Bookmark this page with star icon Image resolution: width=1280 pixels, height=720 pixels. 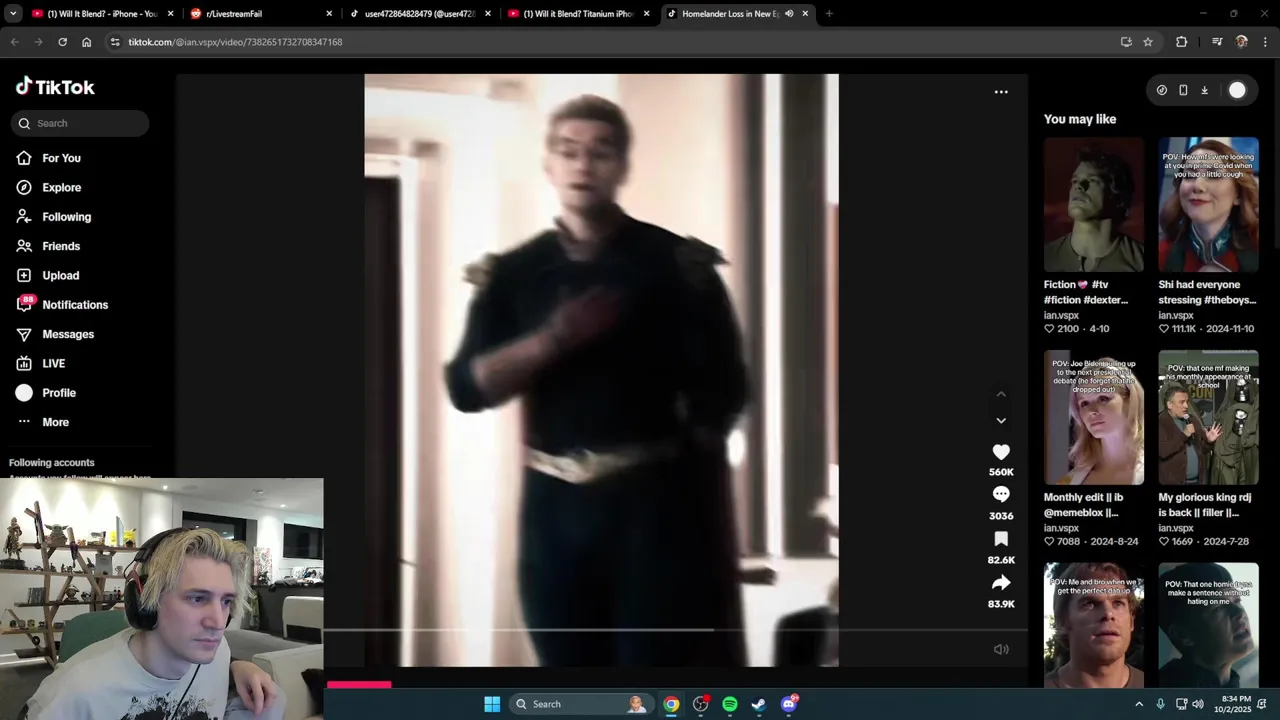click(x=1148, y=42)
